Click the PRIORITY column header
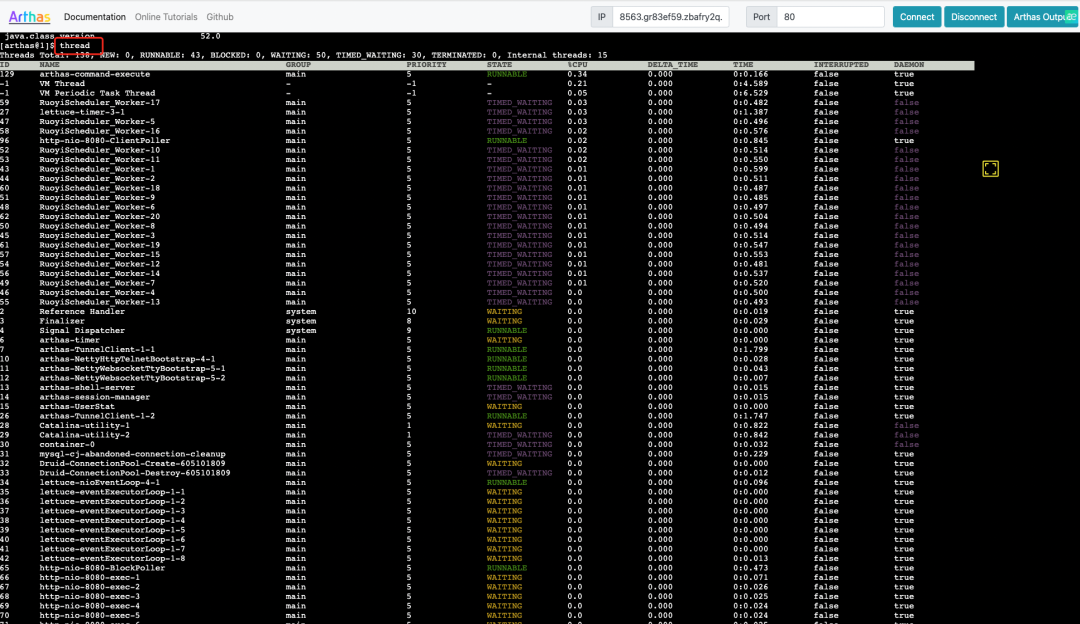The width and height of the screenshot is (1080, 624). tap(426, 65)
